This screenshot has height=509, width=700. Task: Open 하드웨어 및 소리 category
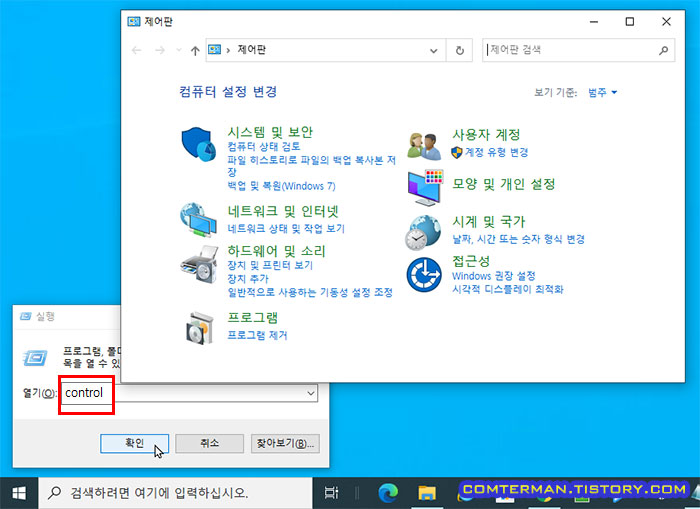[276, 251]
